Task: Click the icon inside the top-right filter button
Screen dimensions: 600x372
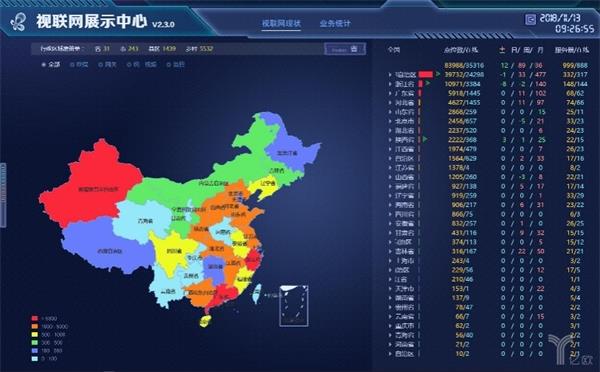Action: point(354,49)
